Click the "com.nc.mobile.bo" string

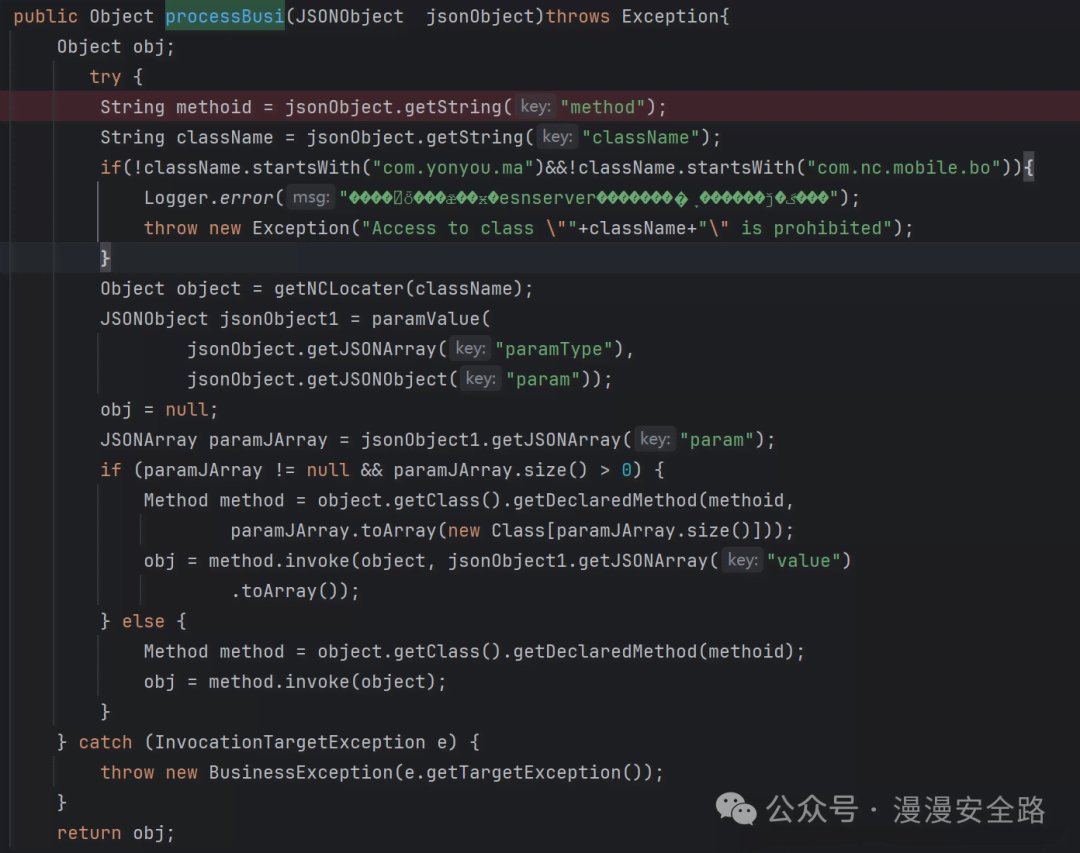pos(904,168)
